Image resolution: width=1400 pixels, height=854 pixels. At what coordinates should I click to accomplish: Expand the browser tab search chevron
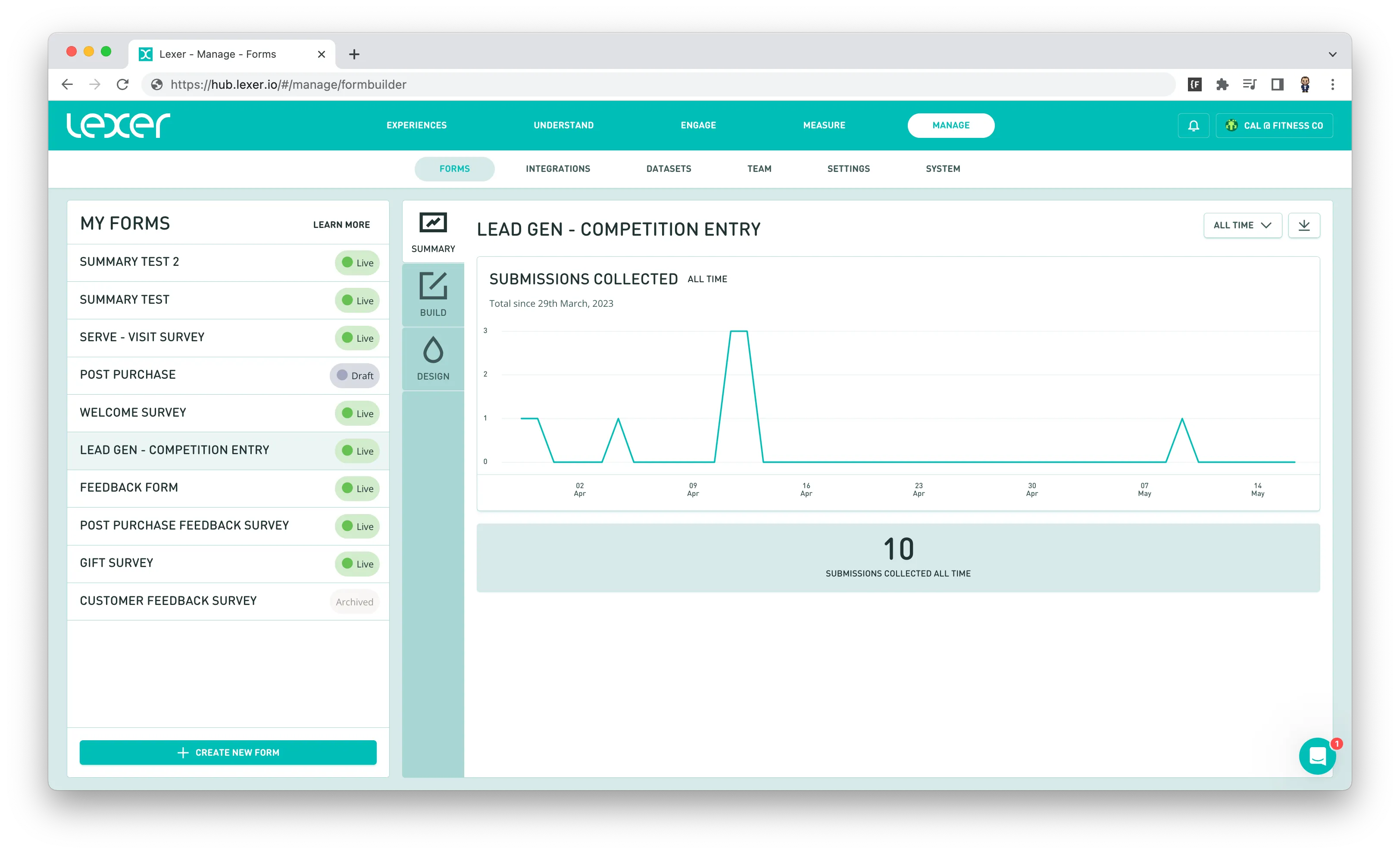click(1332, 55)
